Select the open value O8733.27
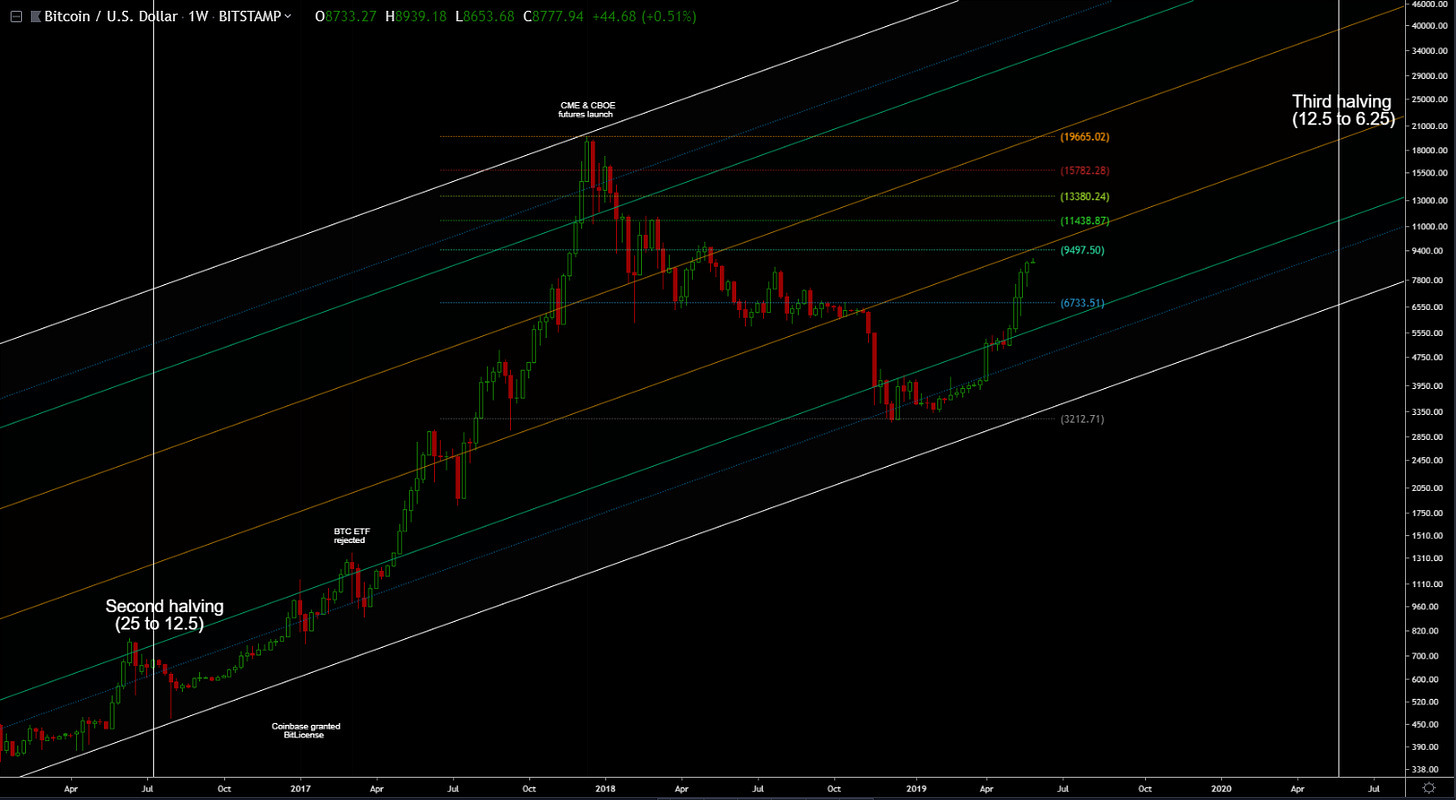Screen dimensions: 1456x800 pyautogui.click(x=345, y=16)
